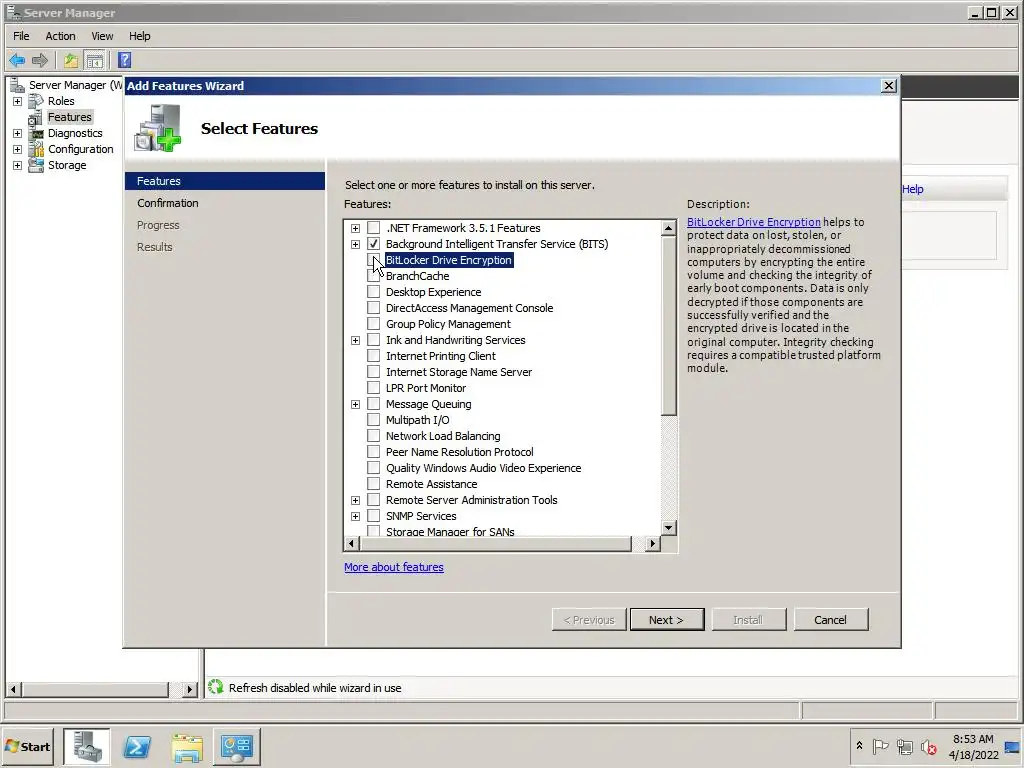Click Server Manager taskbar icon
The image size is (1024, 768).
pyautogui.click(x=87, y=746)
